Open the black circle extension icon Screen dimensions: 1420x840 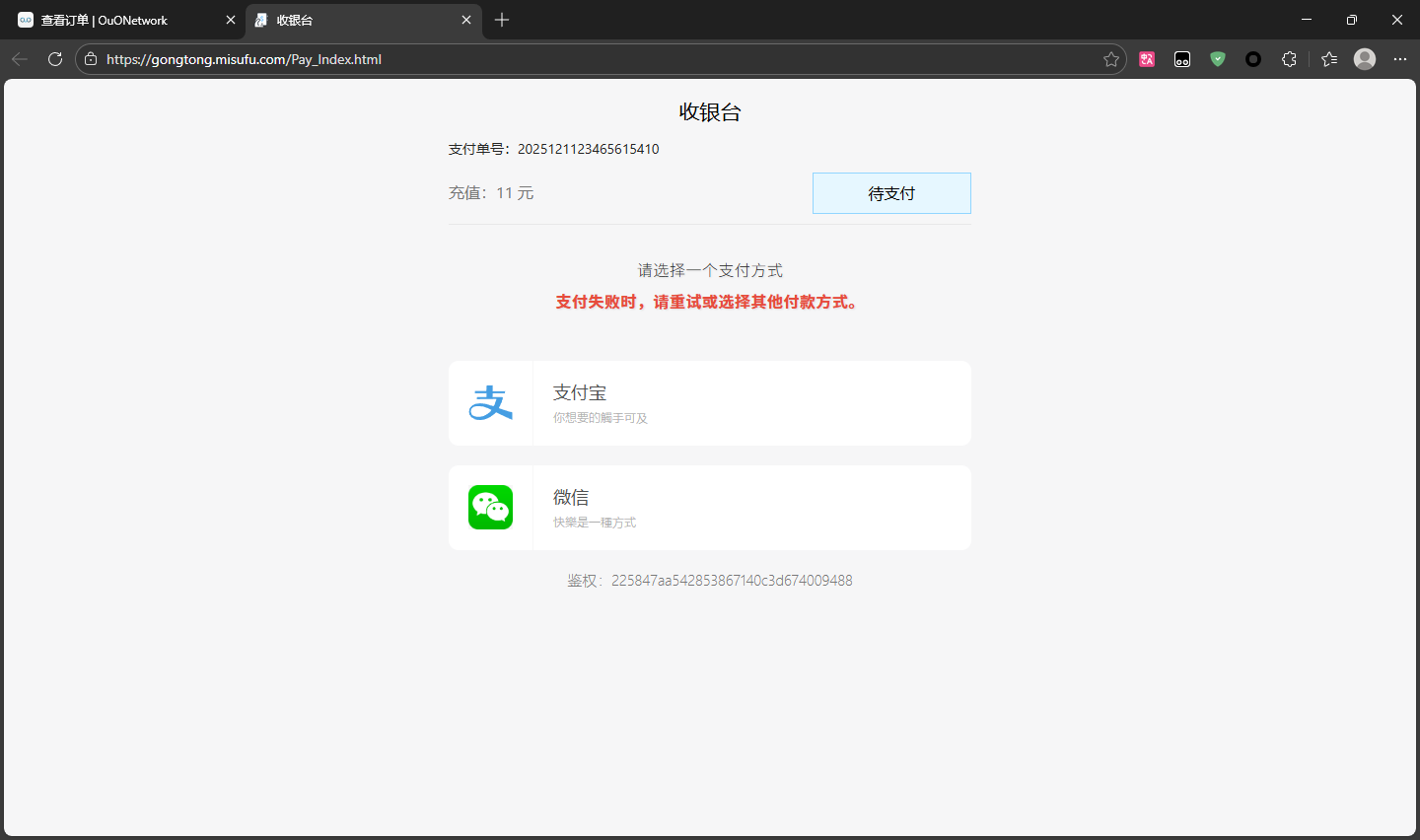[x=1253, y=59]
